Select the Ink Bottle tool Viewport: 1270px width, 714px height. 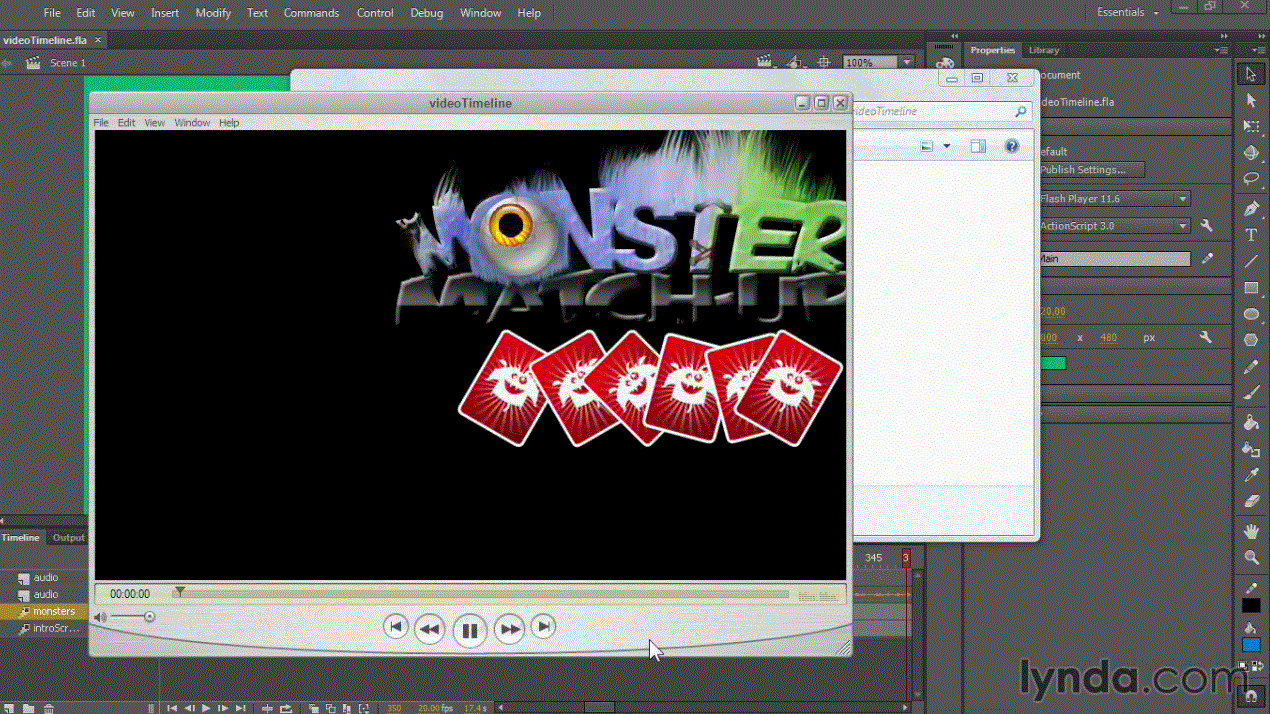(1251, 449)
